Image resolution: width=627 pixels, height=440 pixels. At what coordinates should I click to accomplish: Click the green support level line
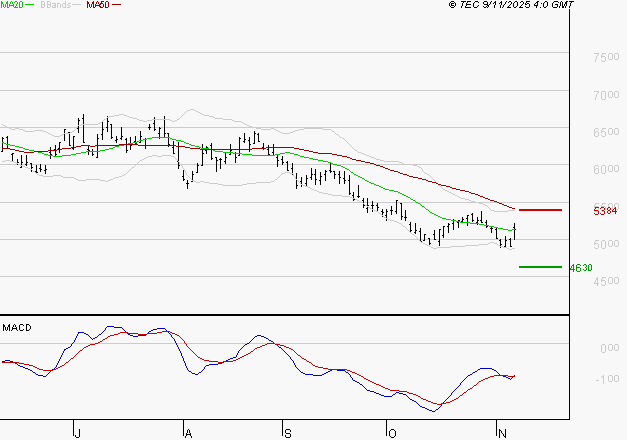click(x=540, y=267)
